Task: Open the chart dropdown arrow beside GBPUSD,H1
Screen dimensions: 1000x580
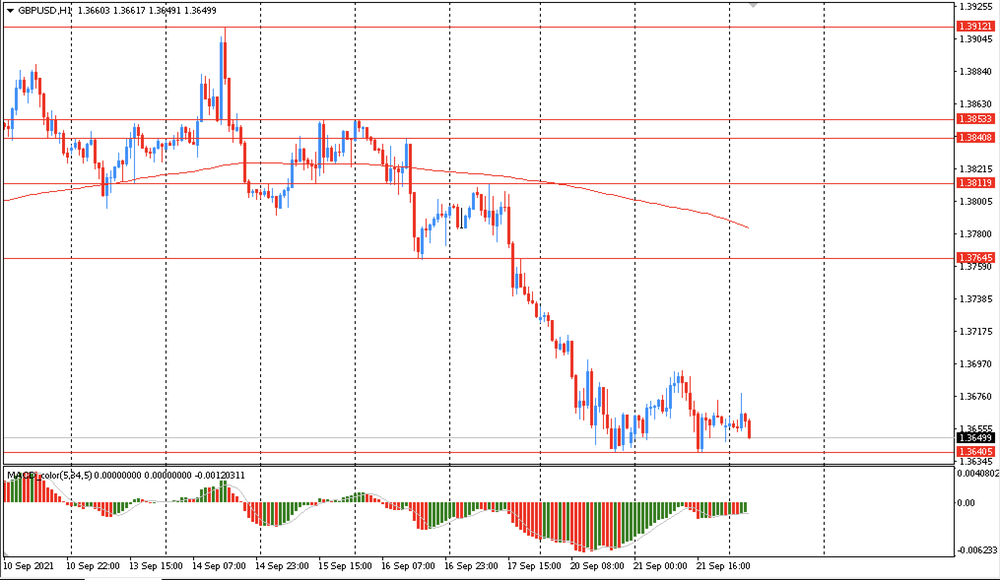Action: tap(10, 11)
